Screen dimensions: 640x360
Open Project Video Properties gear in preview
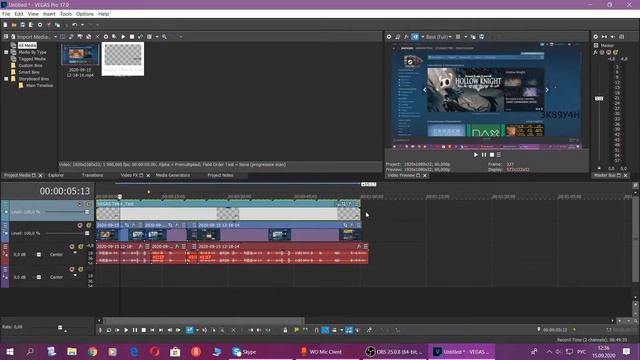[389, 37]
